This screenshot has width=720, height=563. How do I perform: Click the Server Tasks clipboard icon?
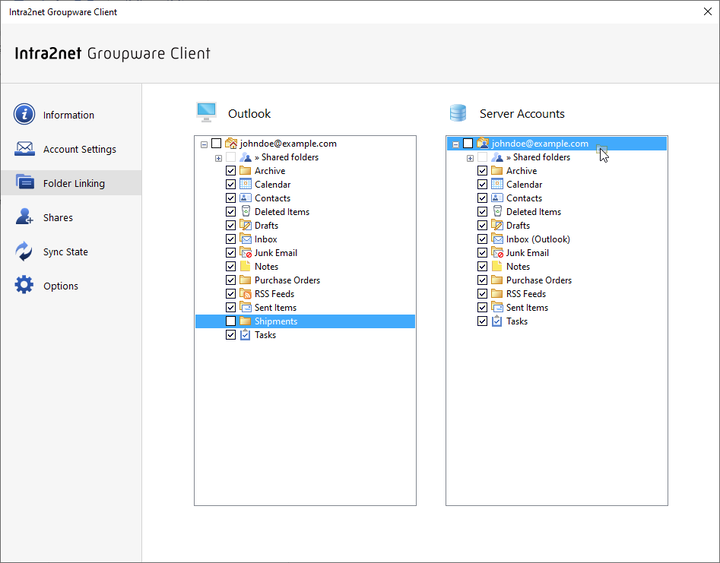(497, 321)
